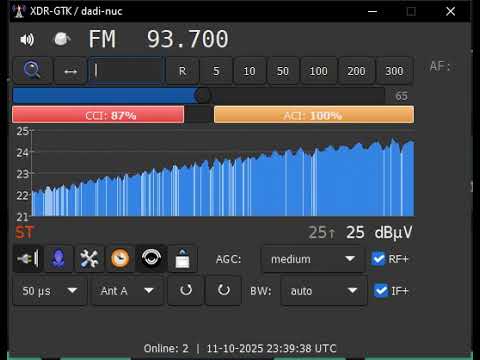This screenshot has height=360, width=480.
Task: Click the 11-10-2025 23:39:38 UTC timestamp
Action: [271, 348]
